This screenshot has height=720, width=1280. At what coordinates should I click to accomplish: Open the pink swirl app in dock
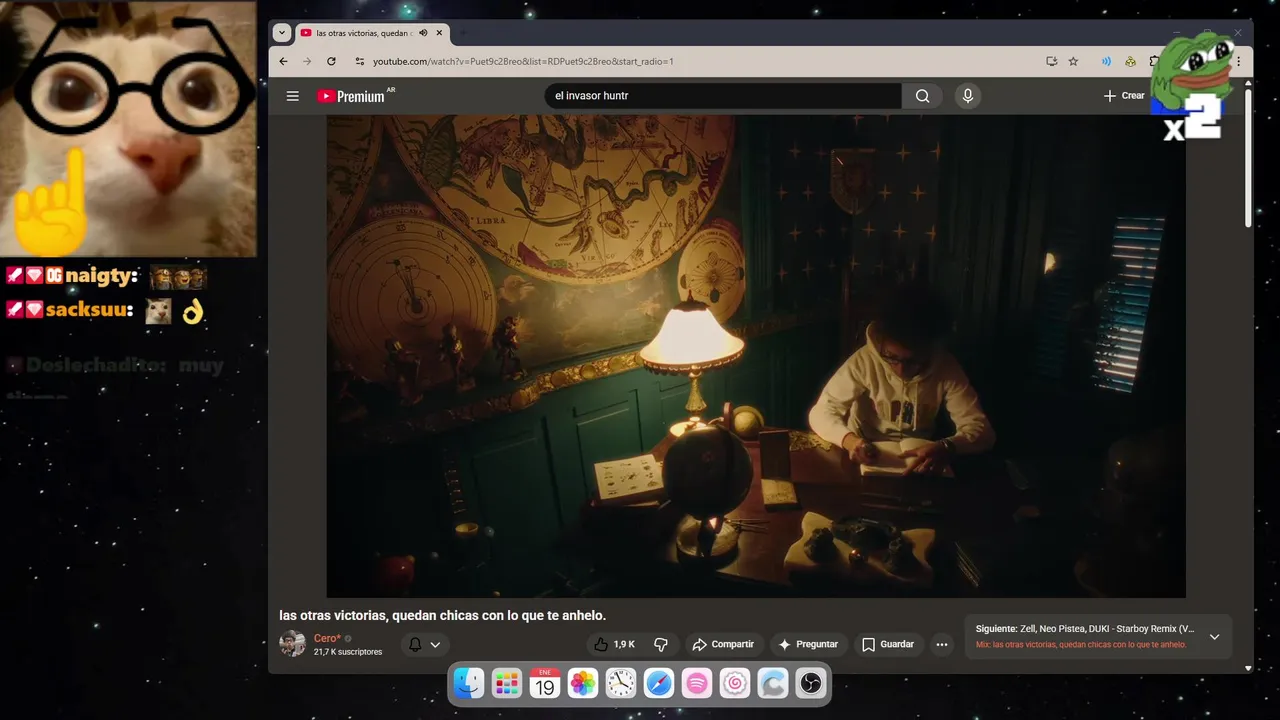click(735, 684)
